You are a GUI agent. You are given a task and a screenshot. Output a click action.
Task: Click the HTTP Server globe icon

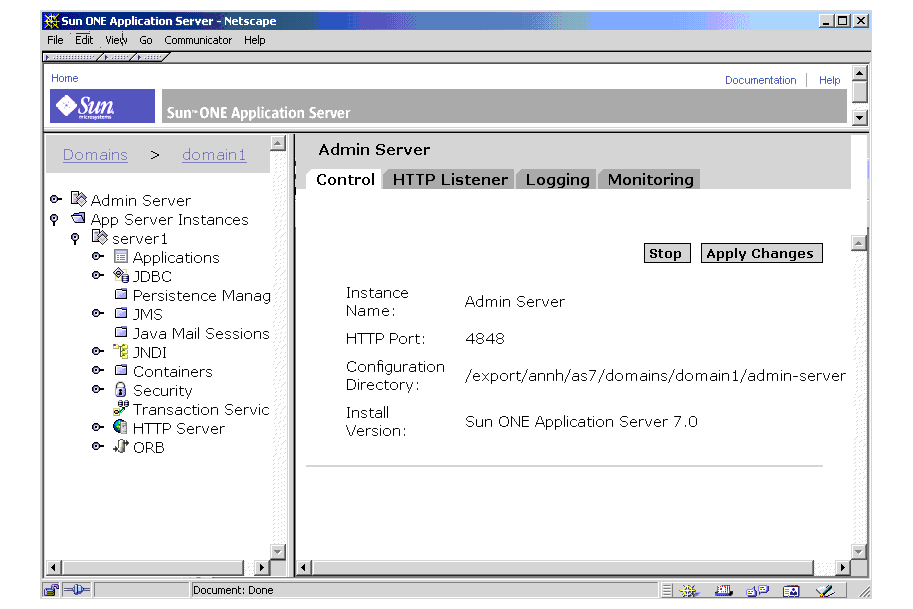(121, 427)
